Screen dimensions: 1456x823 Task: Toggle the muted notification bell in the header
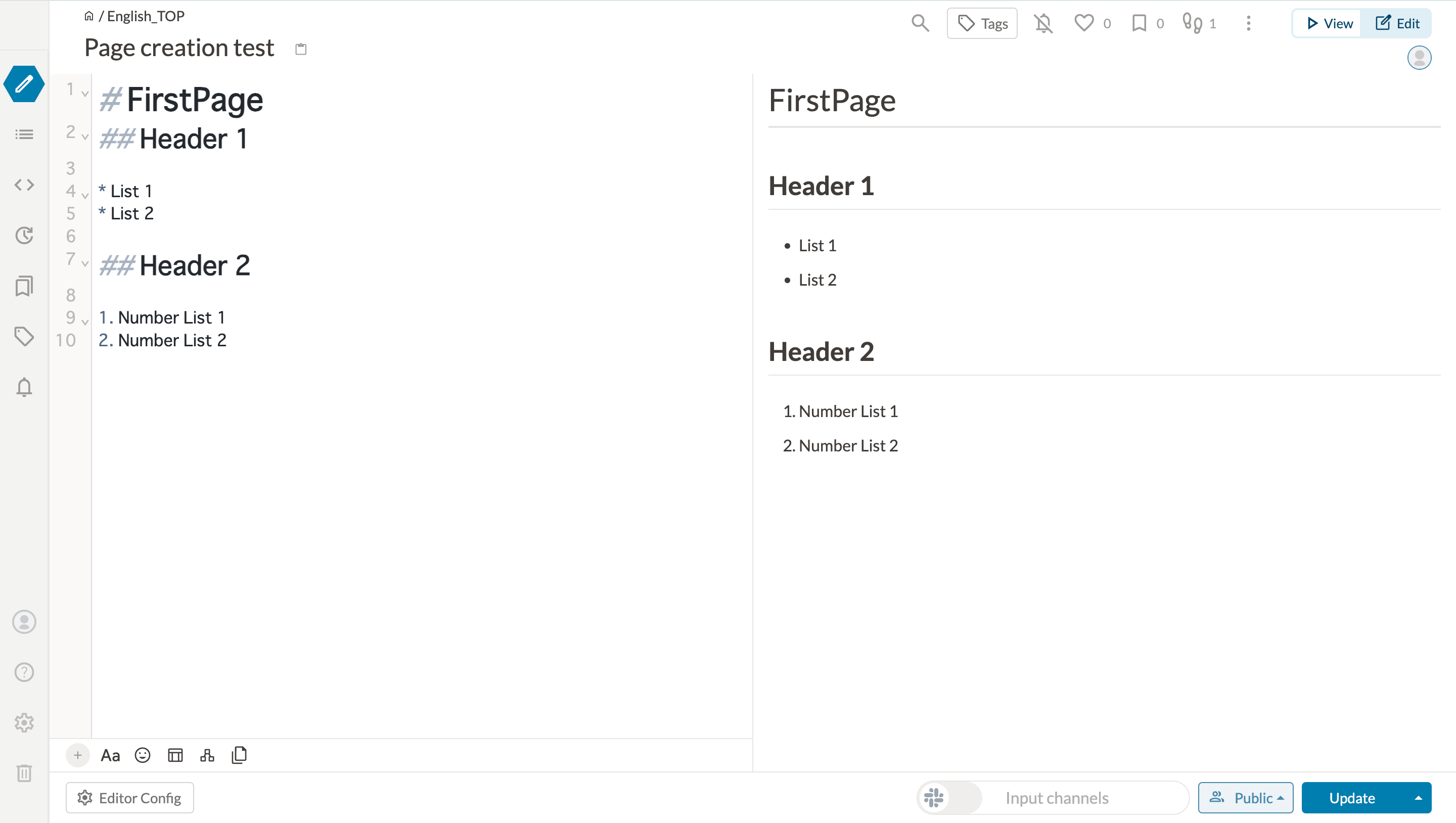click(x=1043, y=23)
